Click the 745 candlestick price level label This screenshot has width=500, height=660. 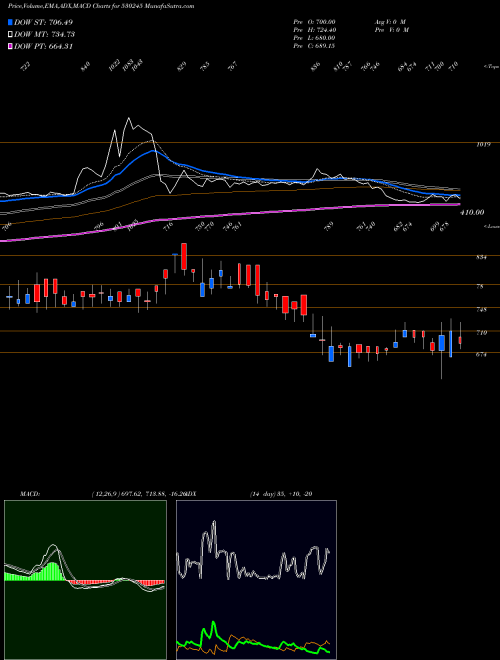(481, 309)
